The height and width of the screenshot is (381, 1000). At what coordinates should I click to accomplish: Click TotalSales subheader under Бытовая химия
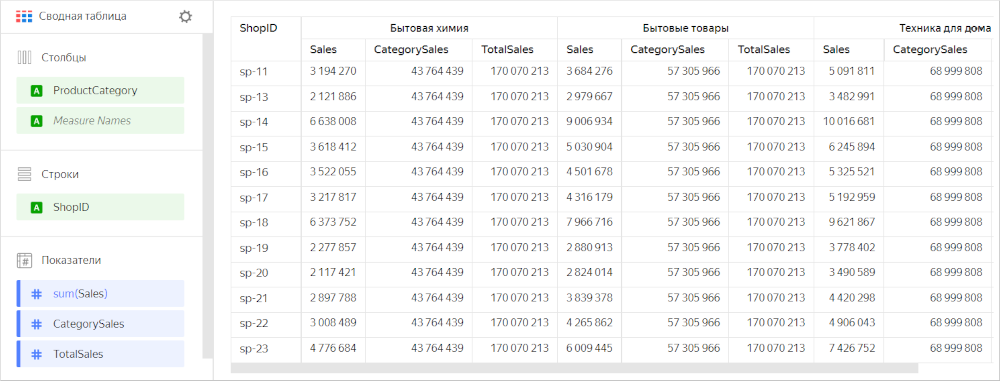tap(508, 50)
